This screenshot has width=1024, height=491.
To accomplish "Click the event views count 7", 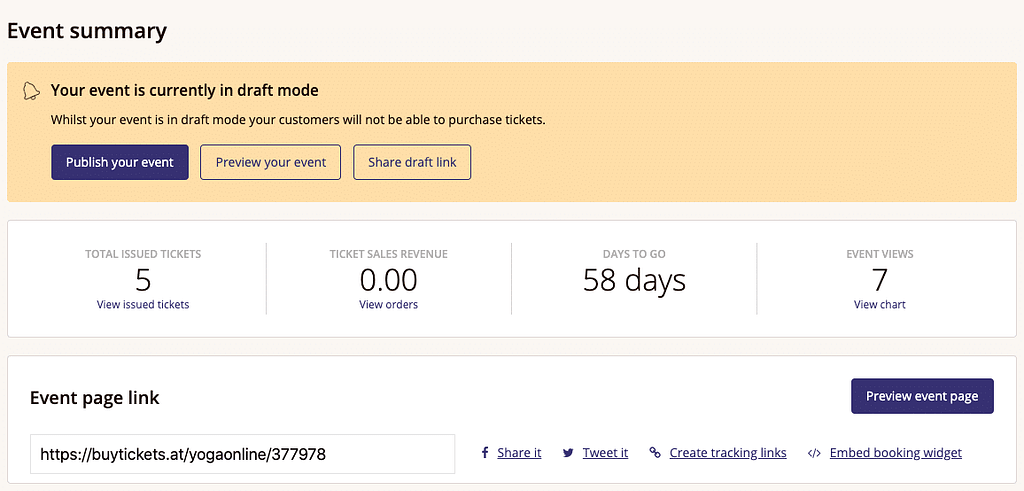I will pos(880,280).
